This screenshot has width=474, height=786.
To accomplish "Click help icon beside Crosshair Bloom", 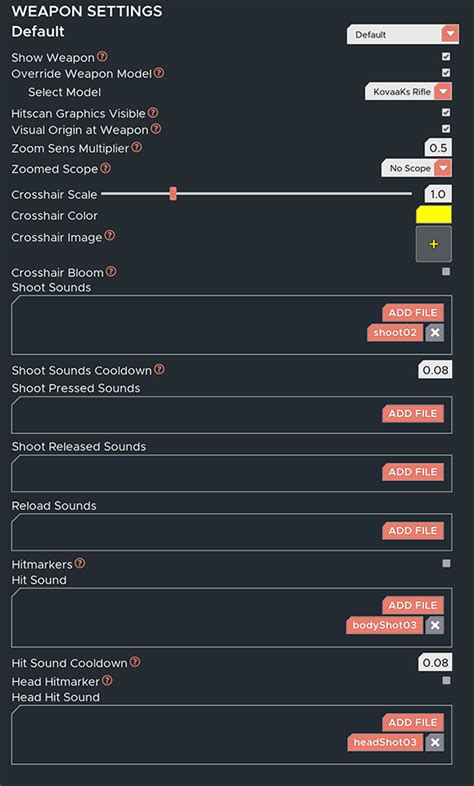I will pos(111,272).
